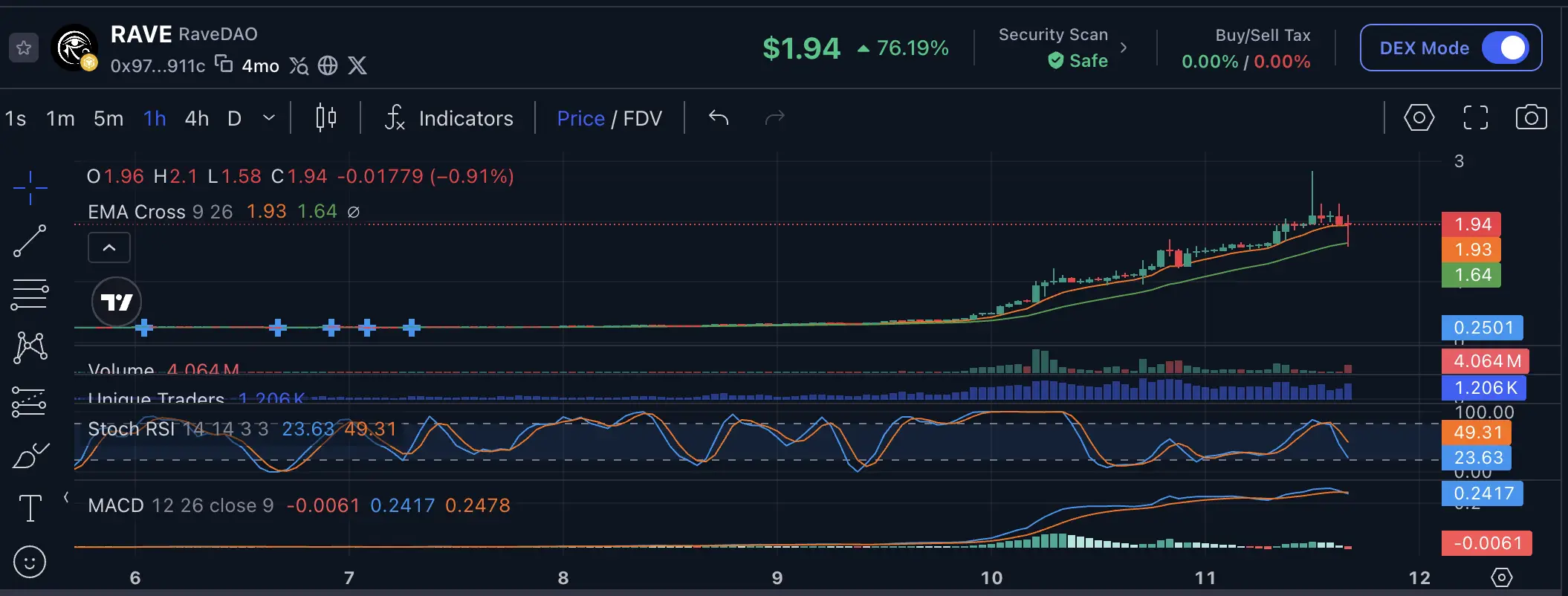Image resolution: width=1568 pixels, height=596 pixels.
Task: Select the crosshair cursor tool
Action: 30,187
